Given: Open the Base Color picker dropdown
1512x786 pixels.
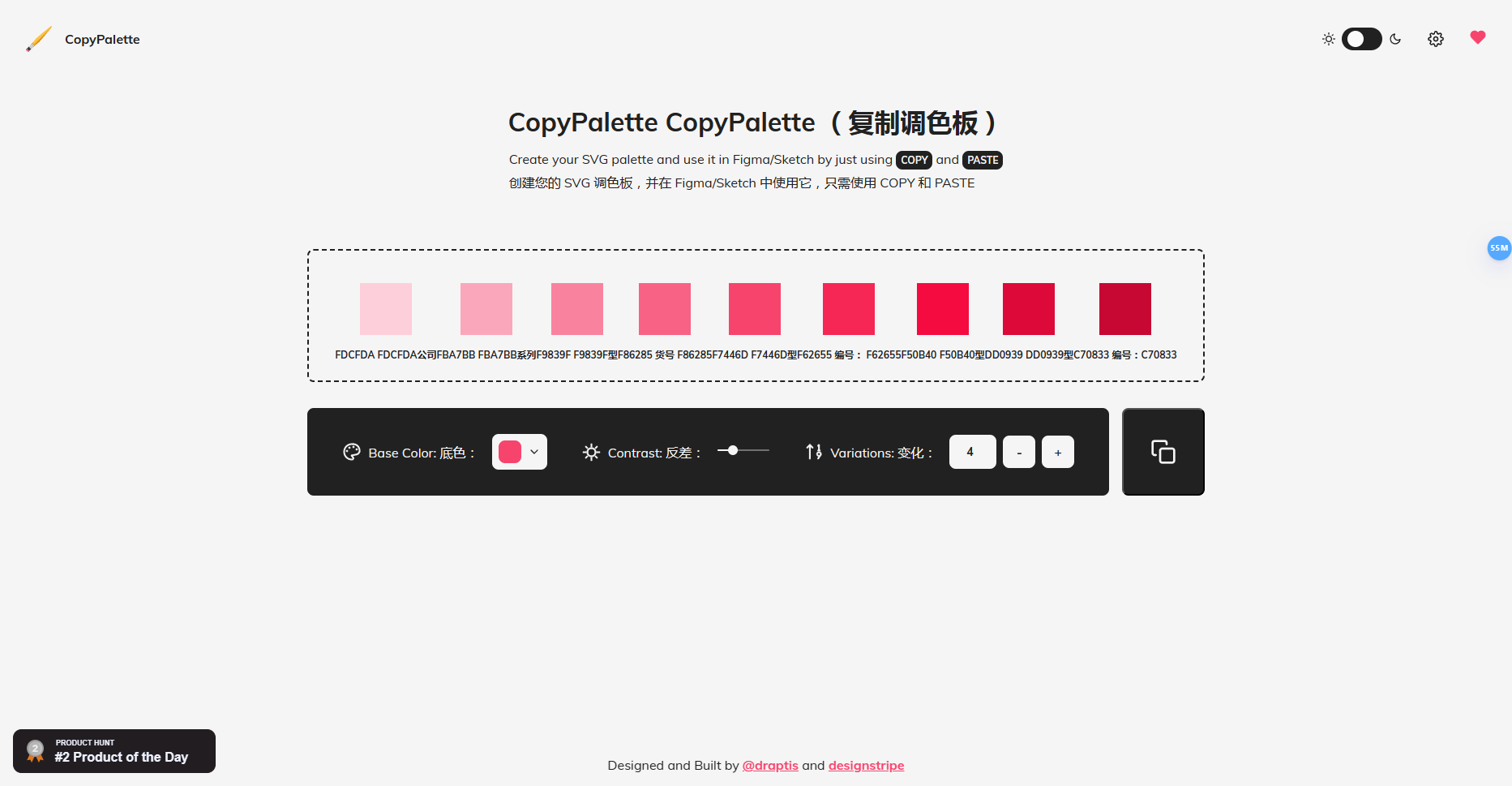Looking at the screenshot, I should 520,452.
